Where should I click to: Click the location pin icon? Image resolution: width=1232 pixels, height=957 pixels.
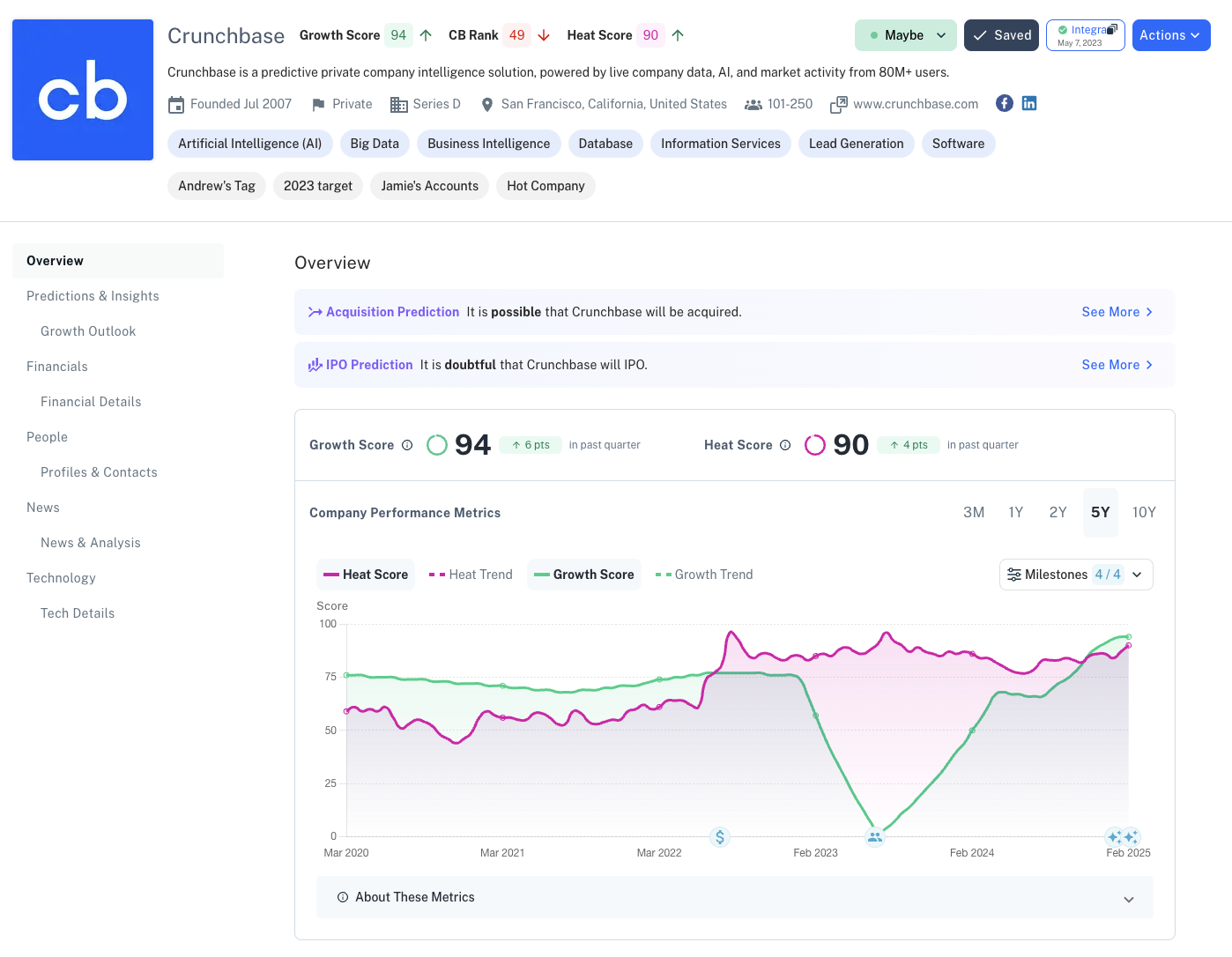tap(487, 104)
